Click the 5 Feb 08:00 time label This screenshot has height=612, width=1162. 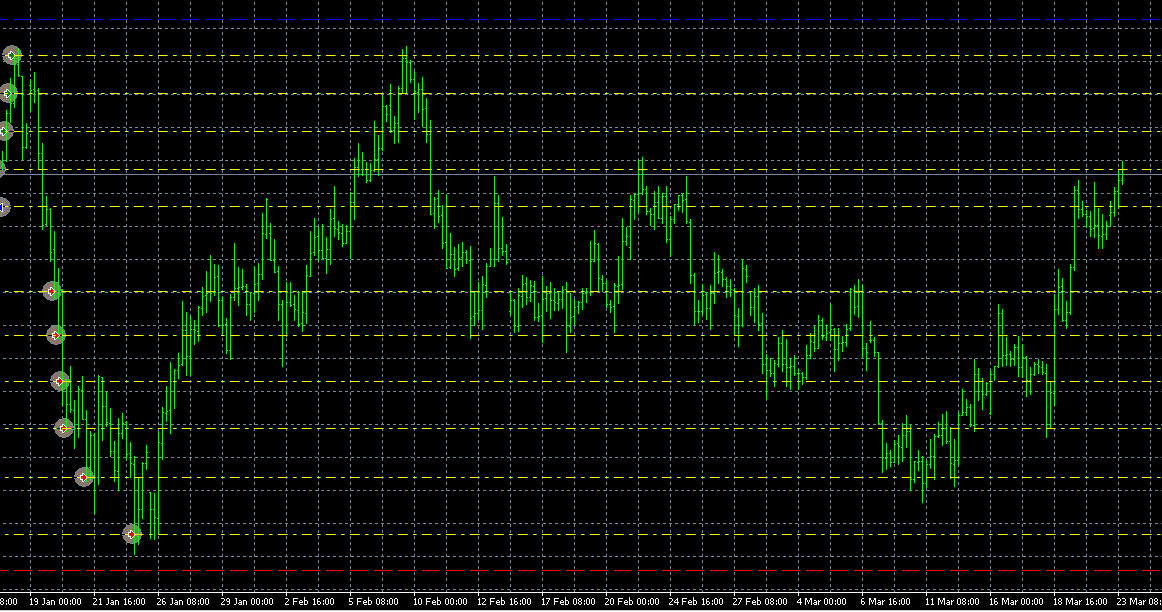pos(374,602)
